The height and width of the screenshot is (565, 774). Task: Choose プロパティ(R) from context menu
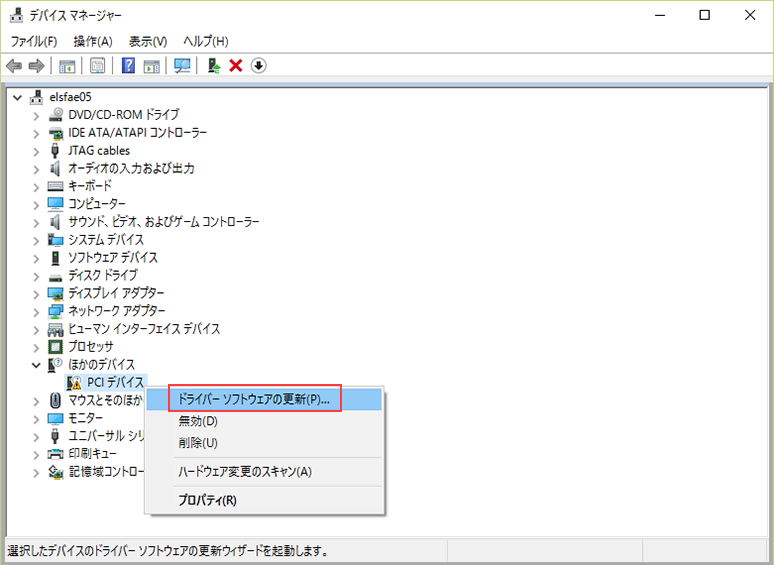[264, 500]
